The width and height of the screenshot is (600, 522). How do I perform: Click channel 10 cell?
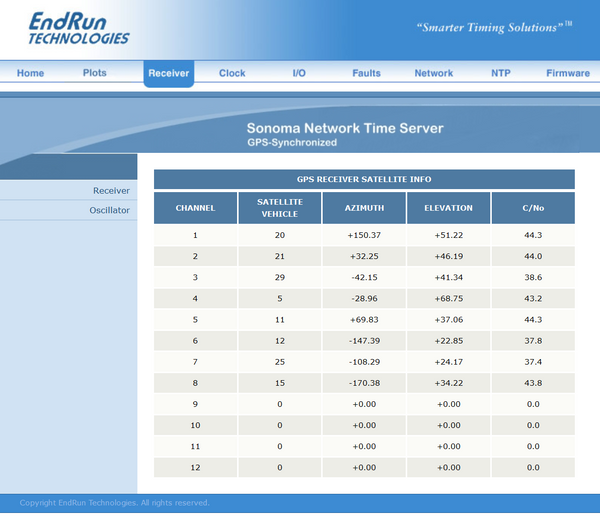point(195,425)
